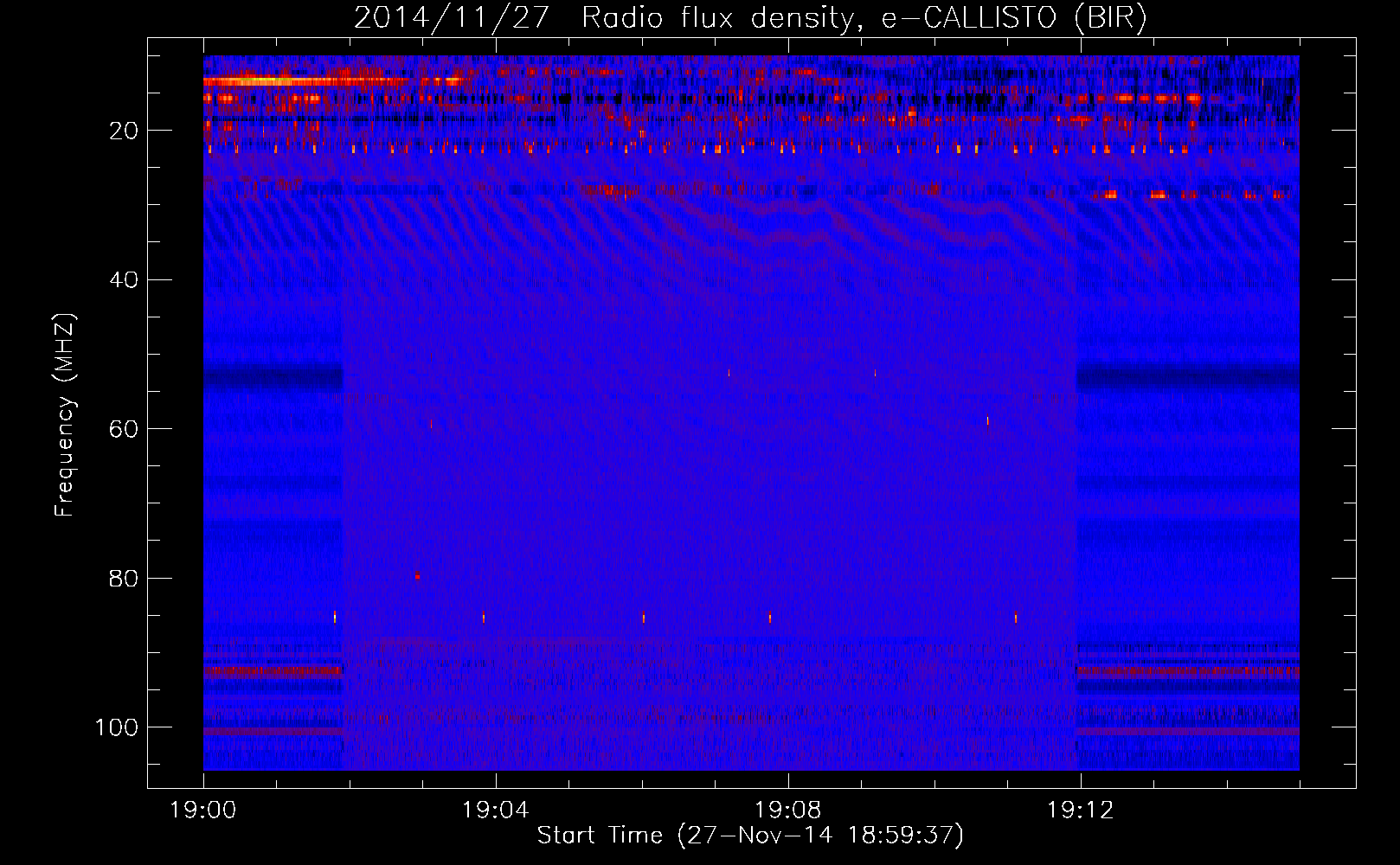The image size is (1400, 865).
Task: Click the '60' frequency tick label
Action: coord(124,429)
